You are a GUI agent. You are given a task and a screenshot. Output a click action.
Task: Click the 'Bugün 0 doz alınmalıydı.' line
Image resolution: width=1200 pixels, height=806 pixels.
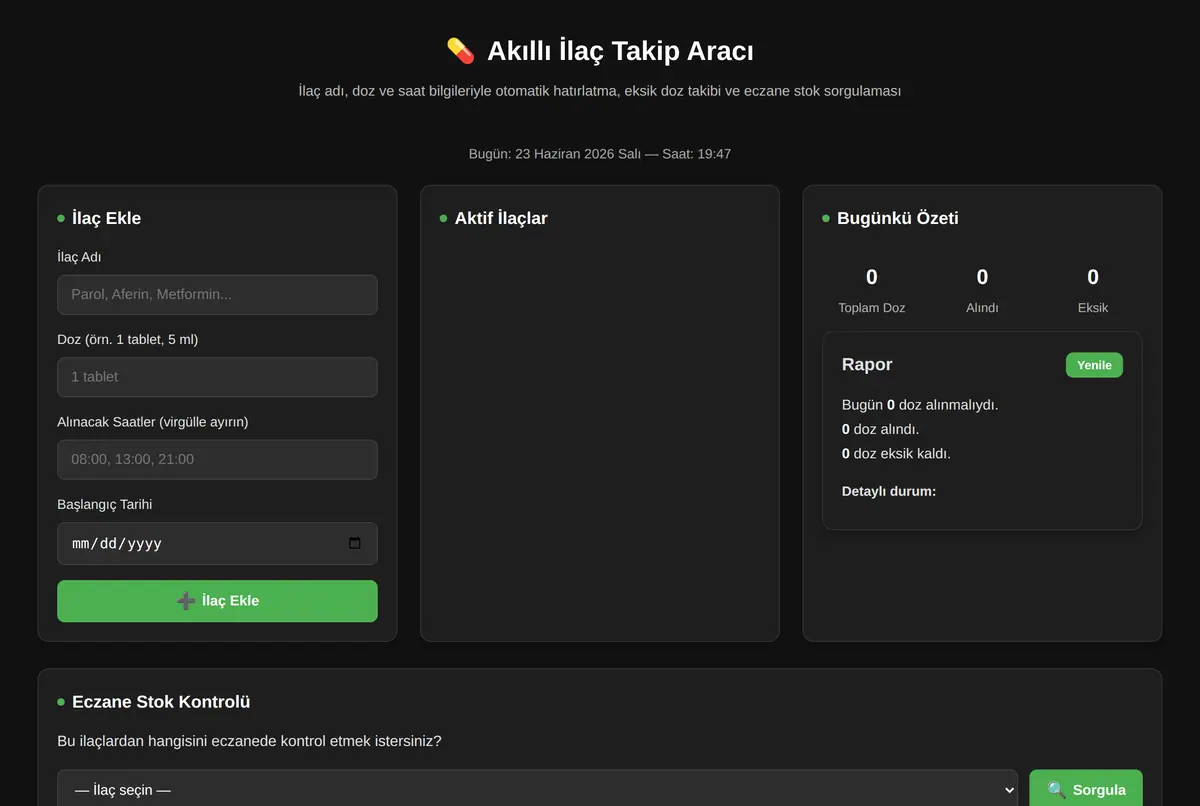(920, 405)
